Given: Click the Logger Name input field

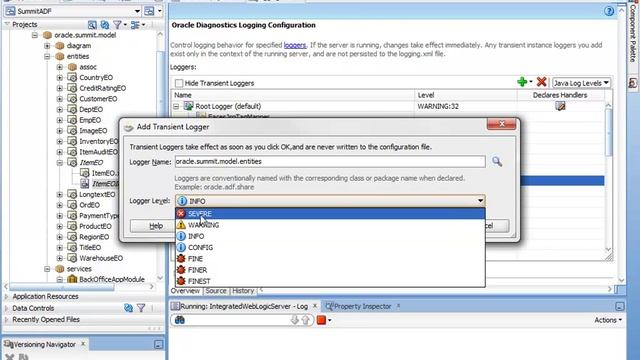Looking at the screenshot, I should point(330,162).
